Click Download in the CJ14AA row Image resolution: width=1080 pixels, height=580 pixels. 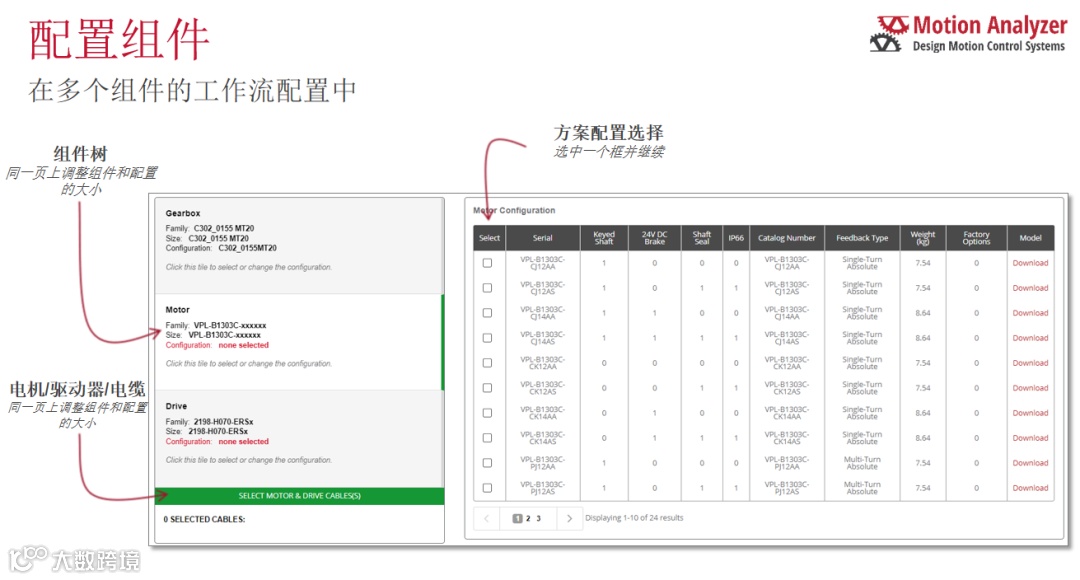[x=1030, y=313]
